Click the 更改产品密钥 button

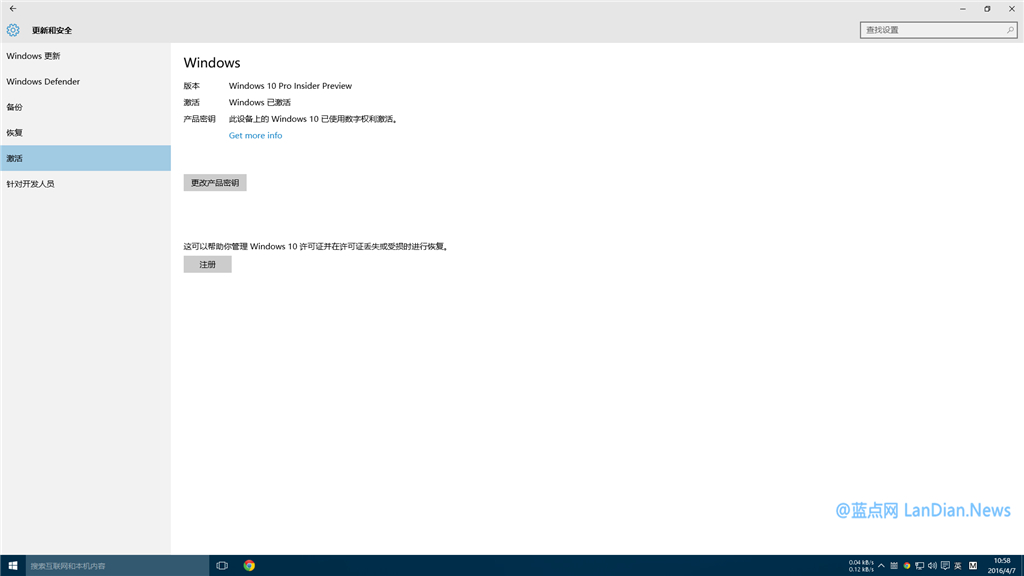pos(214,182)
